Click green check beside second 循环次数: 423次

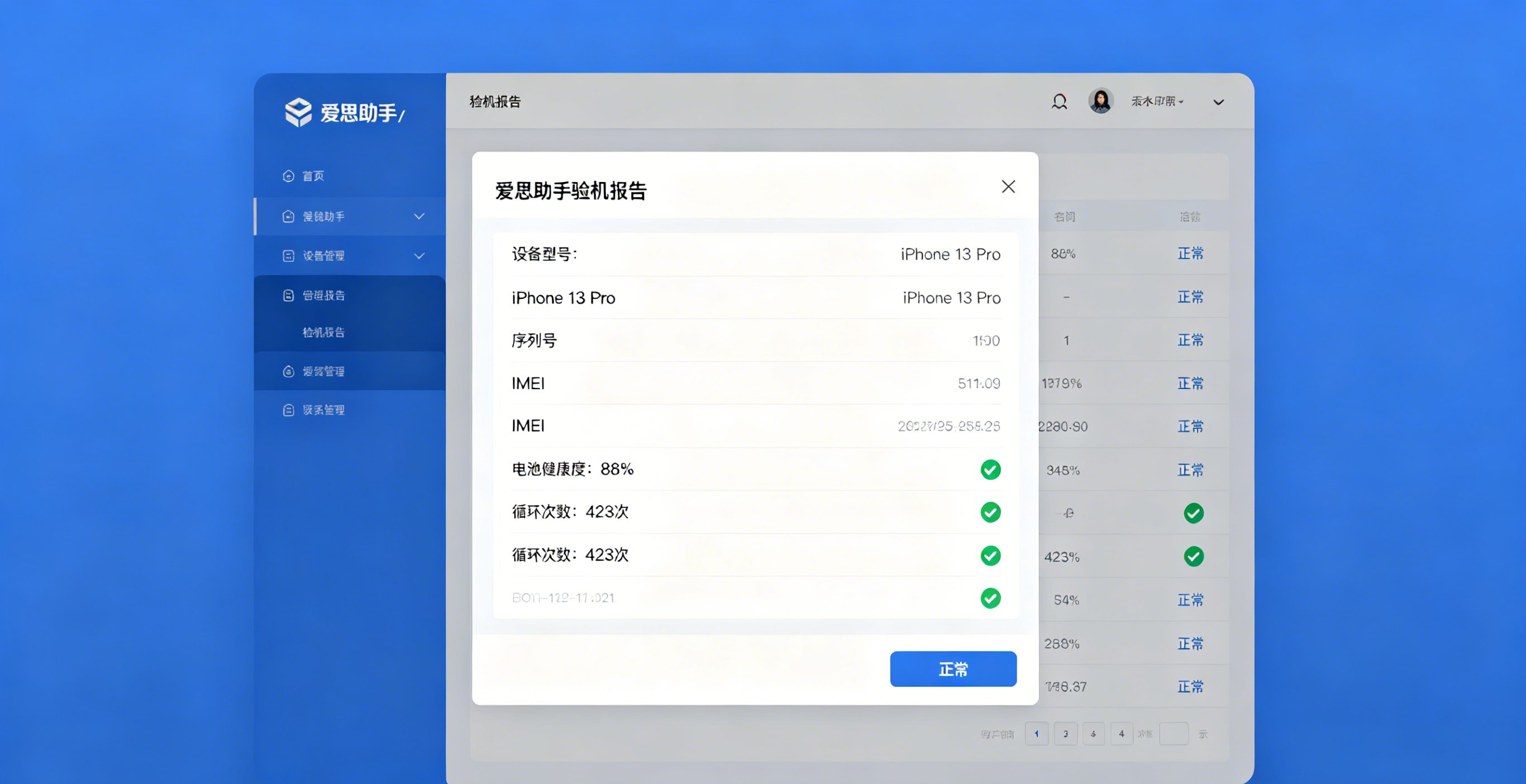(990, 556)
